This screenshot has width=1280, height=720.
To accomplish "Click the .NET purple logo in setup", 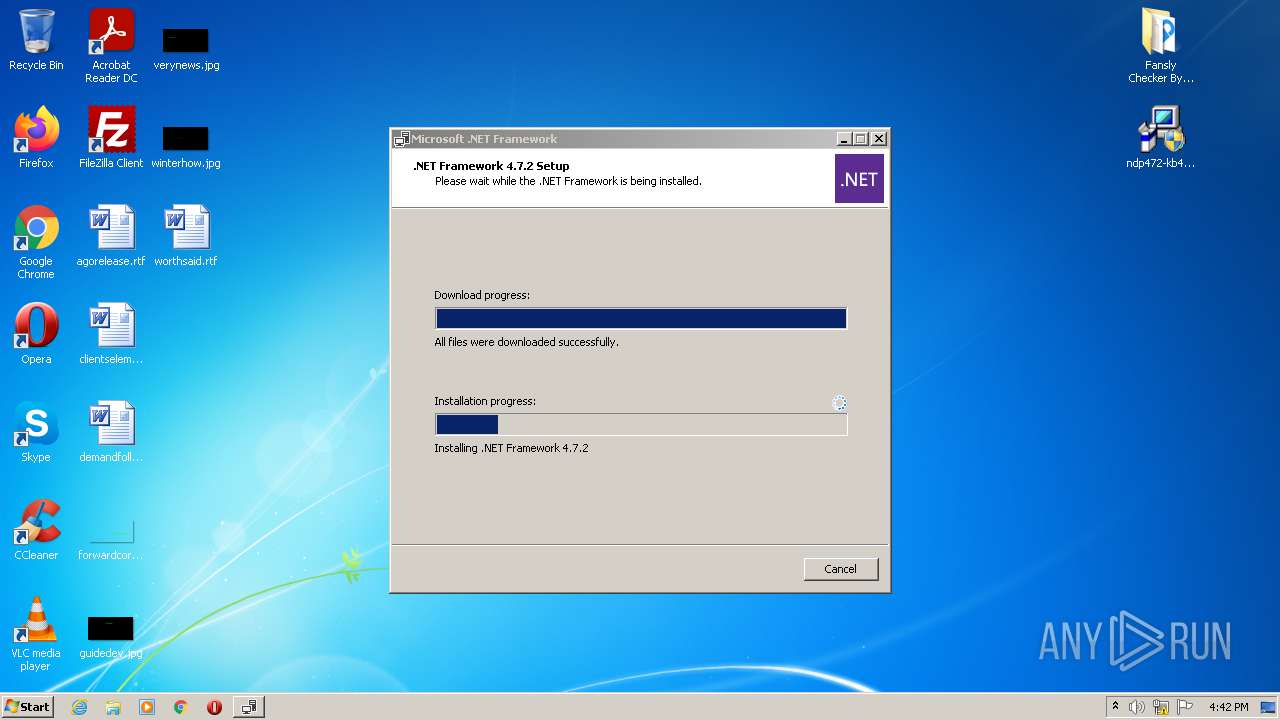I will [859, 179].
